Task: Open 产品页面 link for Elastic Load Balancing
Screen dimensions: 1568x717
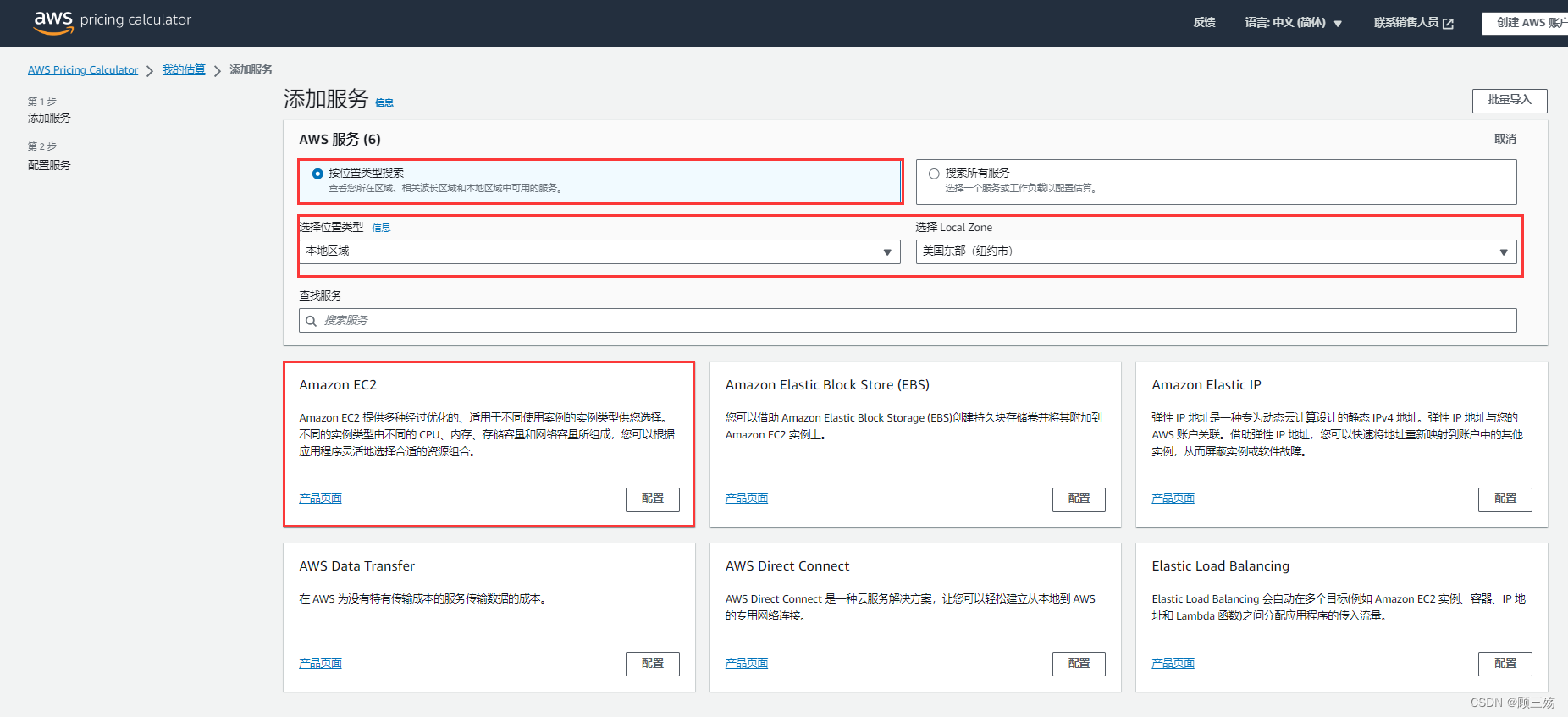Action: [1173, 664]
